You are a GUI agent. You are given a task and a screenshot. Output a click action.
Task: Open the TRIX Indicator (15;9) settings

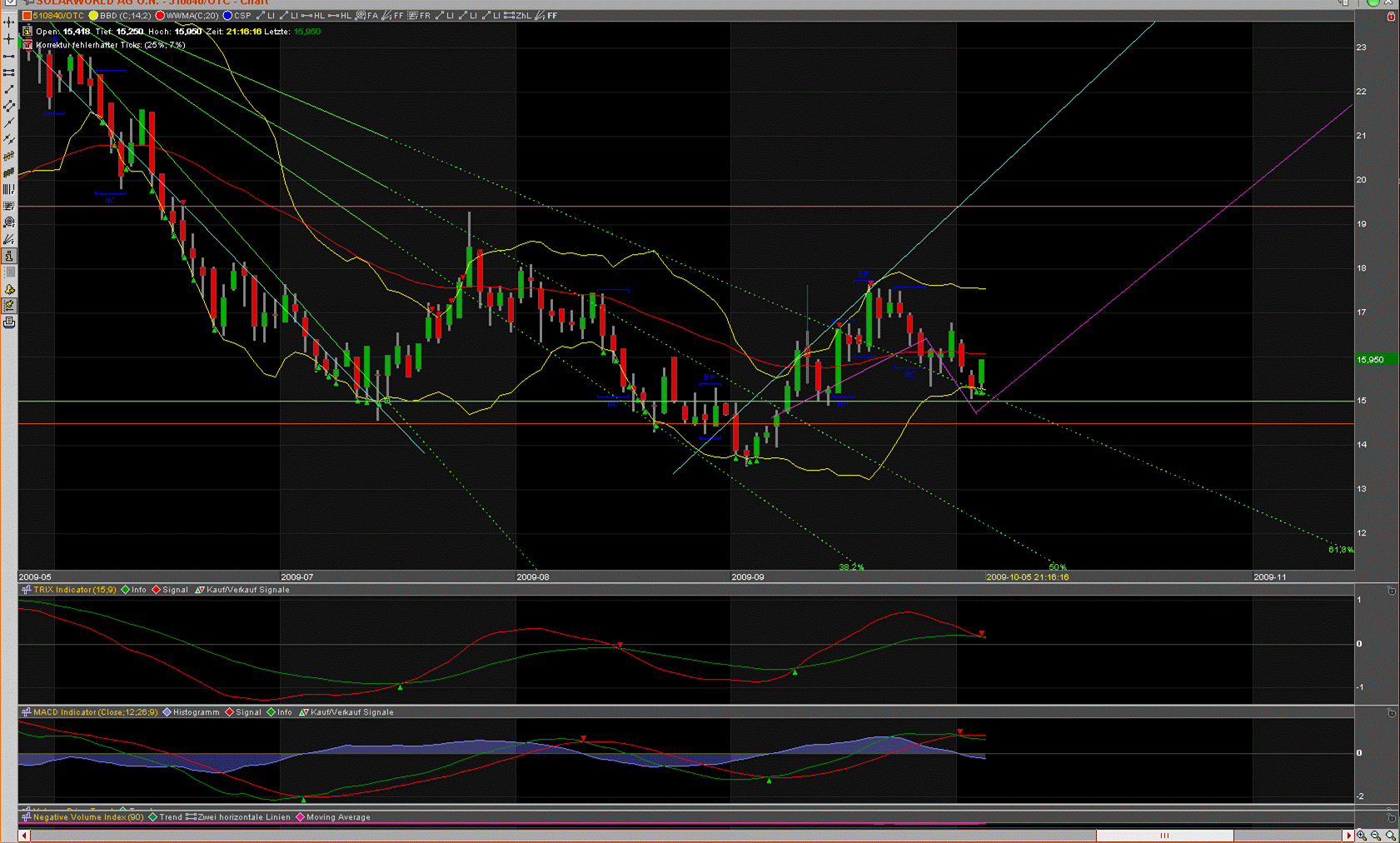tap(74, 590)
